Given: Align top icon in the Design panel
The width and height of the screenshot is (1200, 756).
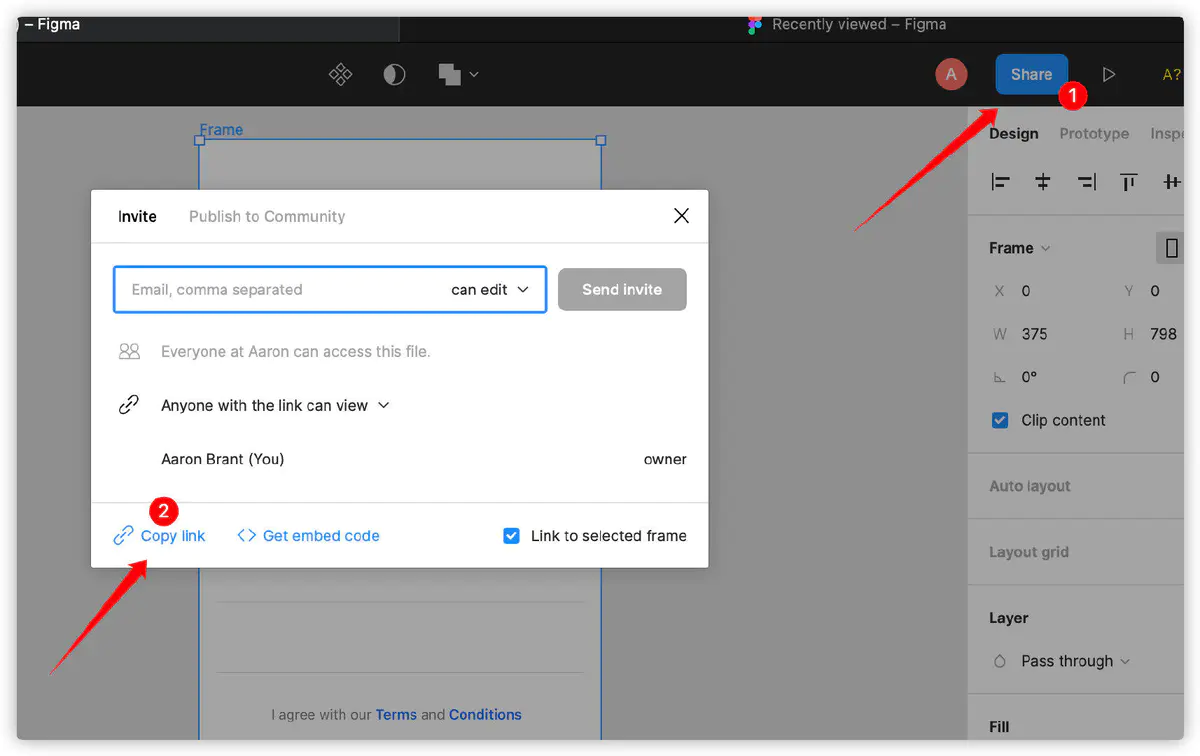Looking at the screenshot, I should point(1129,182).
